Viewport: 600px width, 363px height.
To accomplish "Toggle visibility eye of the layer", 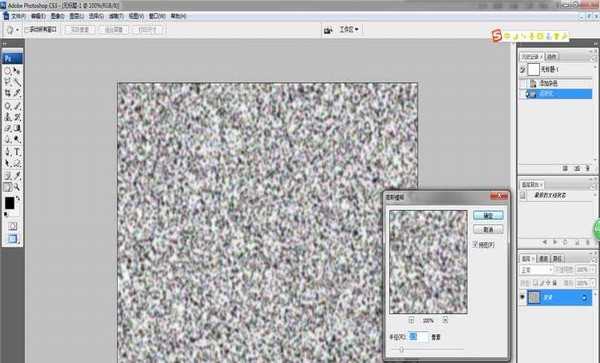I will (522, 297).
